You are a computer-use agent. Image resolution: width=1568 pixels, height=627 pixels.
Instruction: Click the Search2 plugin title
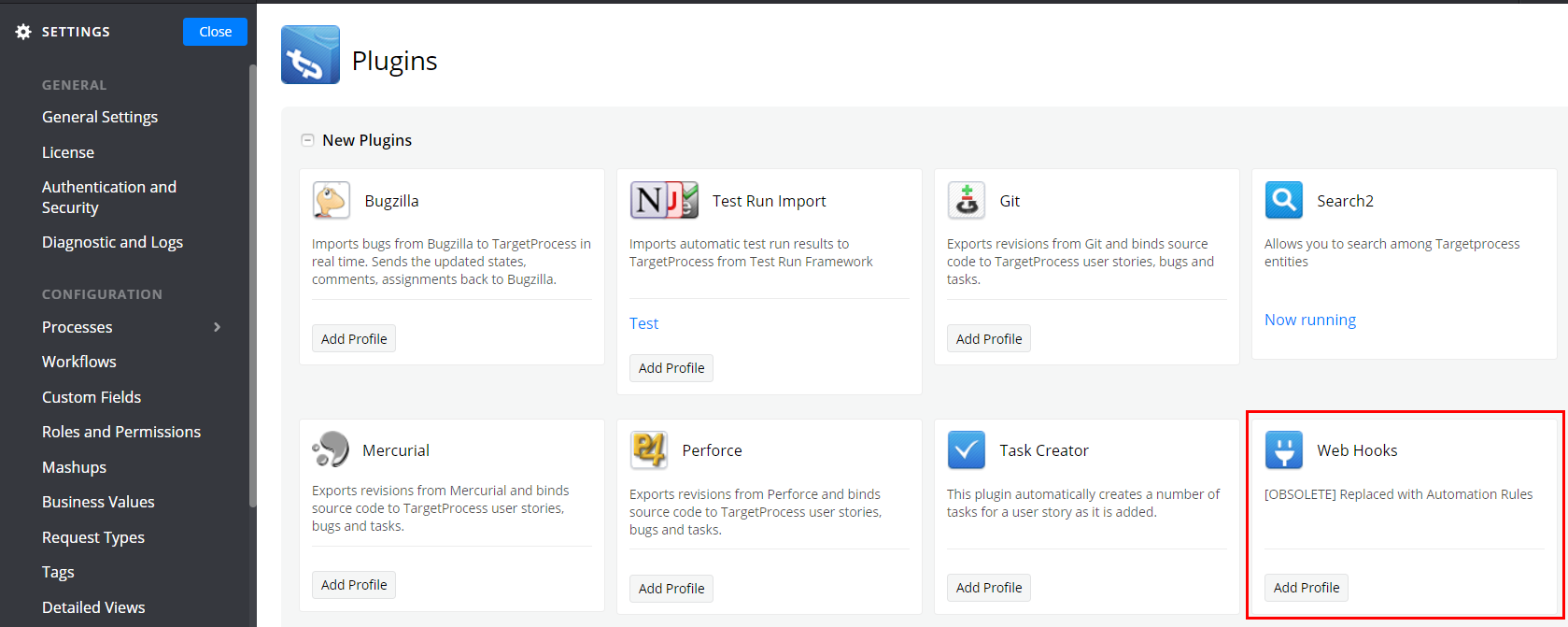(x=1345, y=201)
